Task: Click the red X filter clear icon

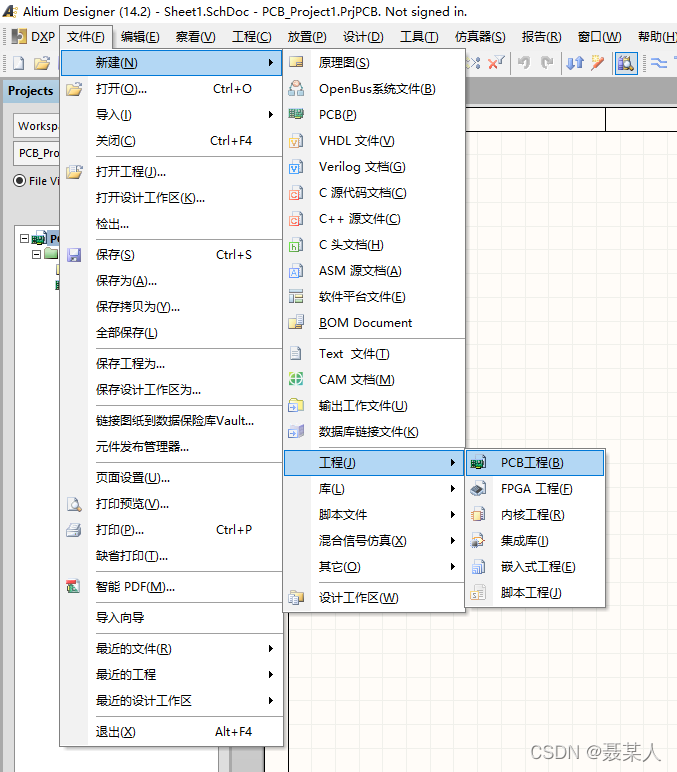Action: pyautogui.click(x=496, y=63)
